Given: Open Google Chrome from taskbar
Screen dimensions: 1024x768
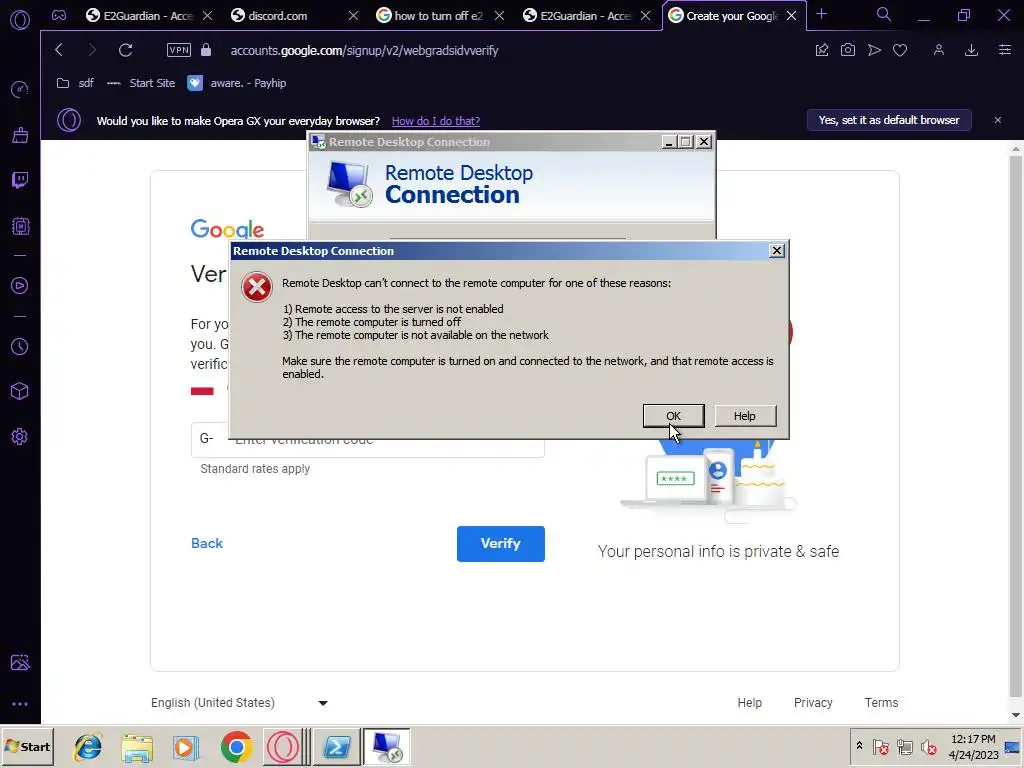Looking at the screenshot, I should pyautogui.click(x=236, y=747).
